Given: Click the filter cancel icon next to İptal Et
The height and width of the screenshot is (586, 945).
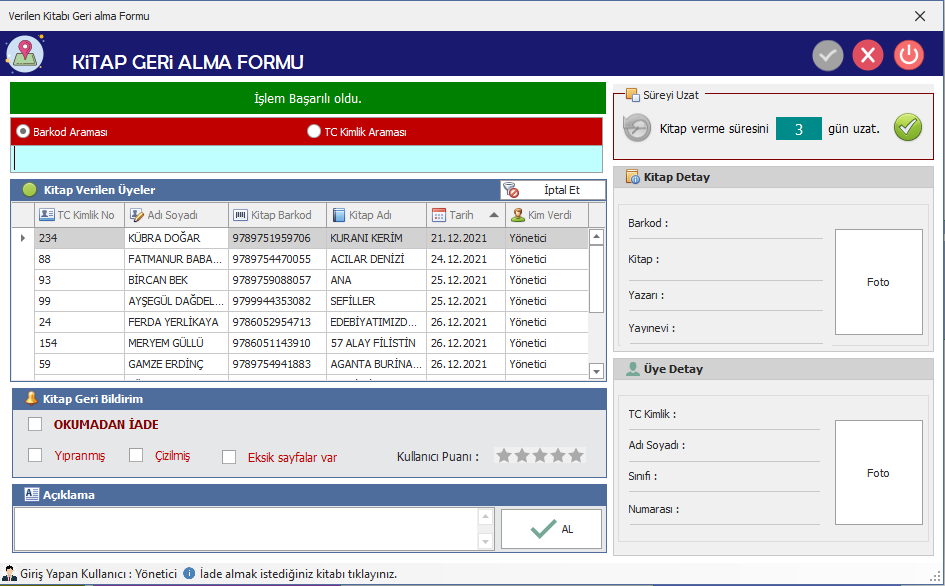Looking at the screenshot, I should click(x=511, y=190).
